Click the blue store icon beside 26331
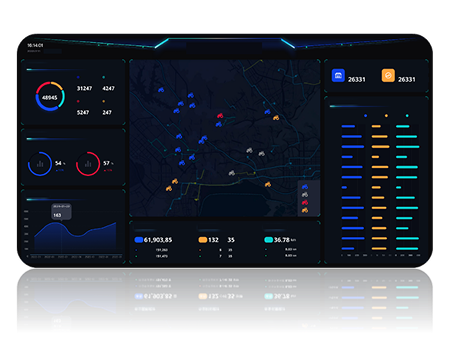This screenshot has height=360, width=450. [338, 75]
